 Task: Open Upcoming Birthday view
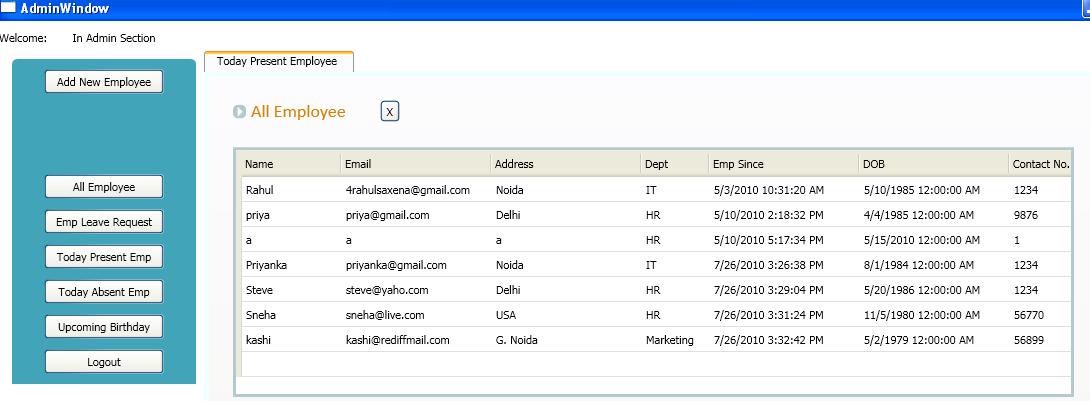[x=104, y=327]
